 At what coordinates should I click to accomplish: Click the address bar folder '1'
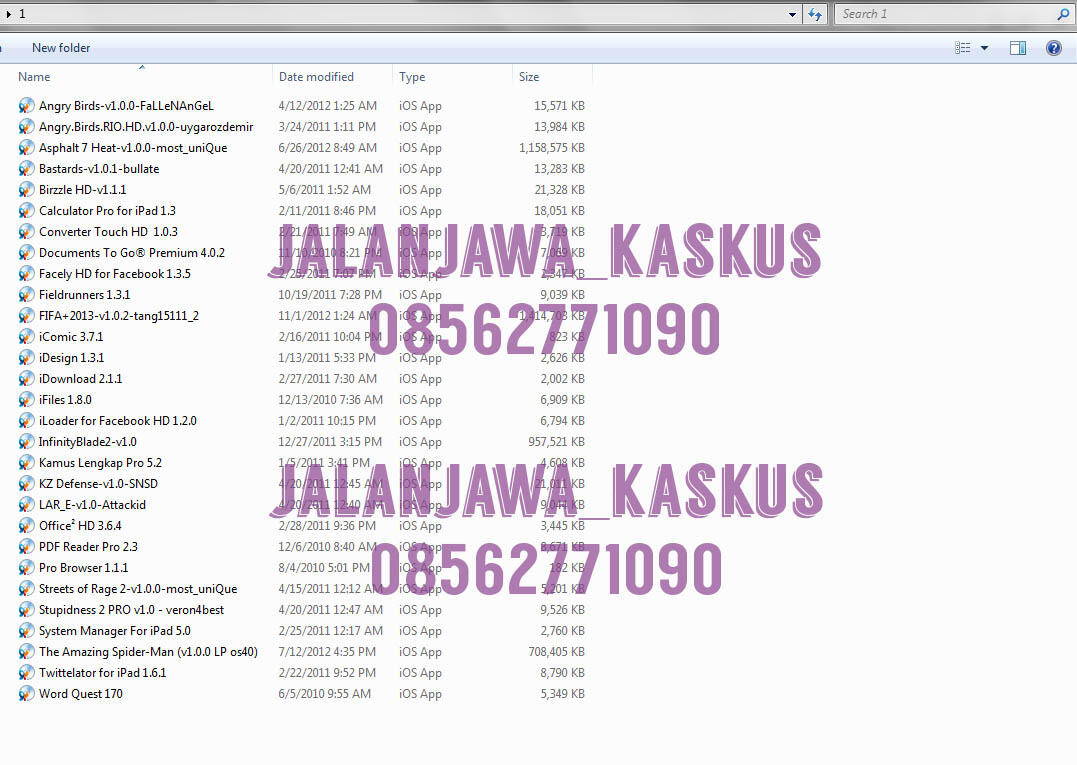(x=22, y=14)
